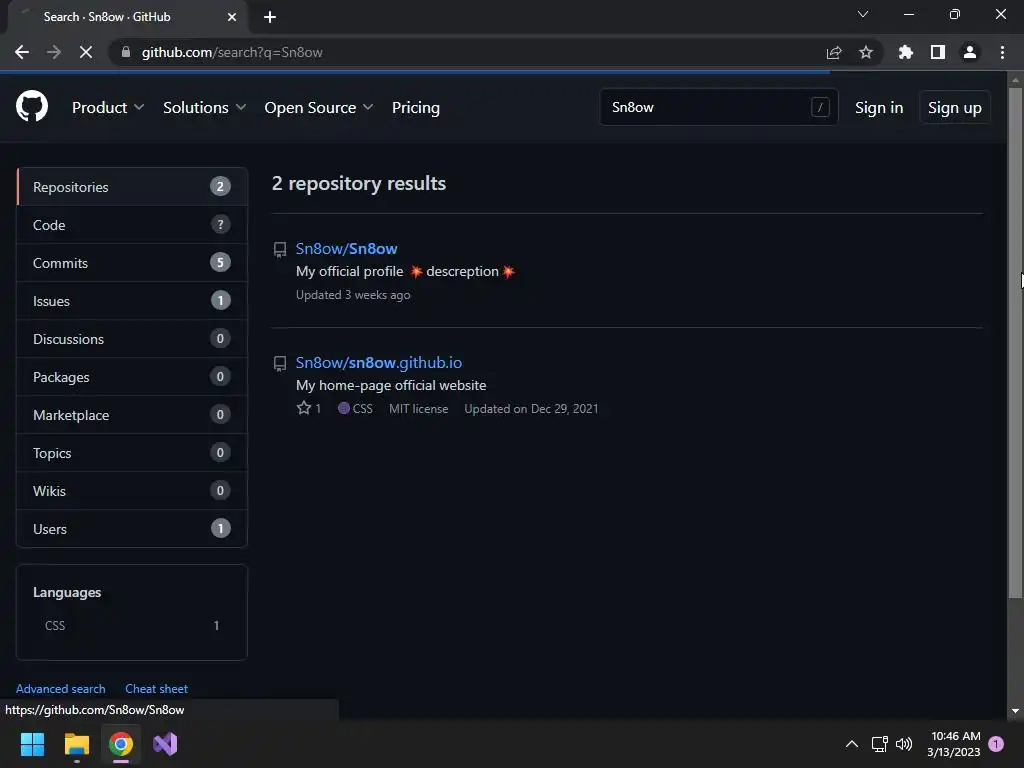Viewport: 1024px width, 768px height.
Task: Click repository icon beside Sn8ow/Sn8ow
Action: pyautogui.click(x=280, y=249)
